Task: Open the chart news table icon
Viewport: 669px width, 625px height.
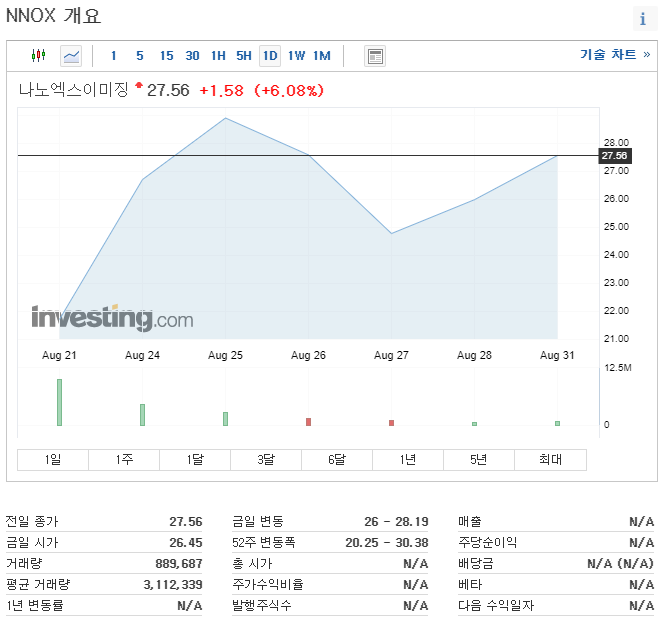Action: [x=375, y=56]
